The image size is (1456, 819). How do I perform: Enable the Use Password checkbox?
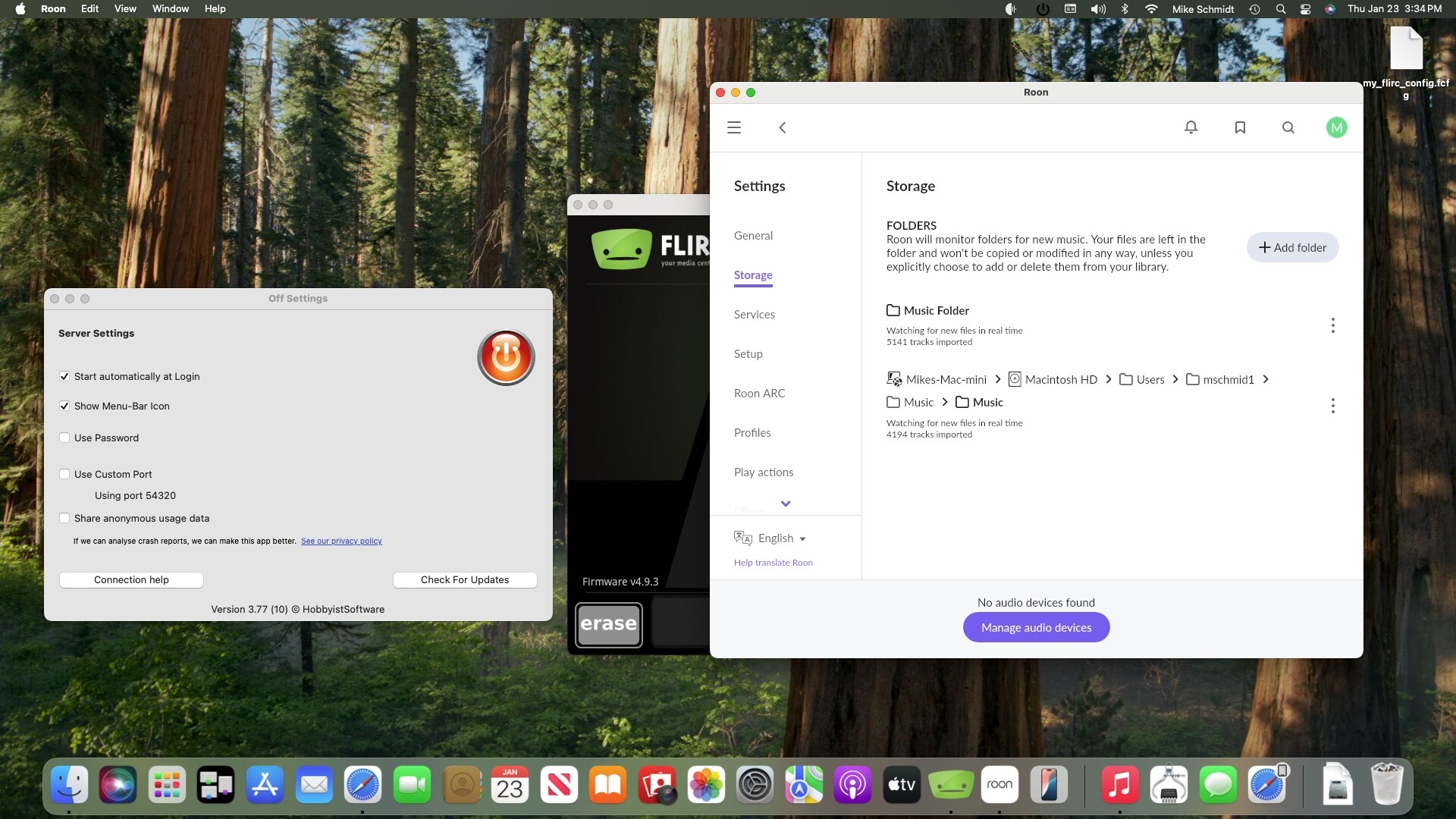(64, 438)
